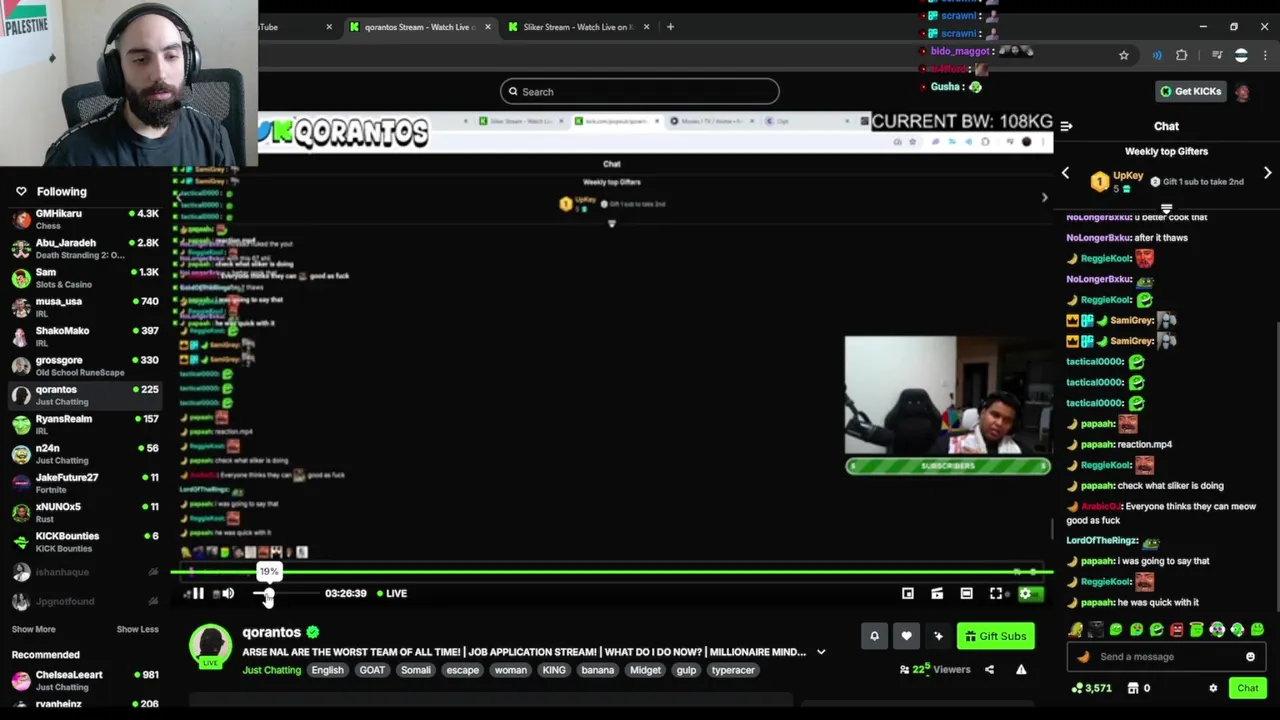Enter fullscreen mode in the player
The width and height of the screenshot is (1280, 720).
click(996, 593)
